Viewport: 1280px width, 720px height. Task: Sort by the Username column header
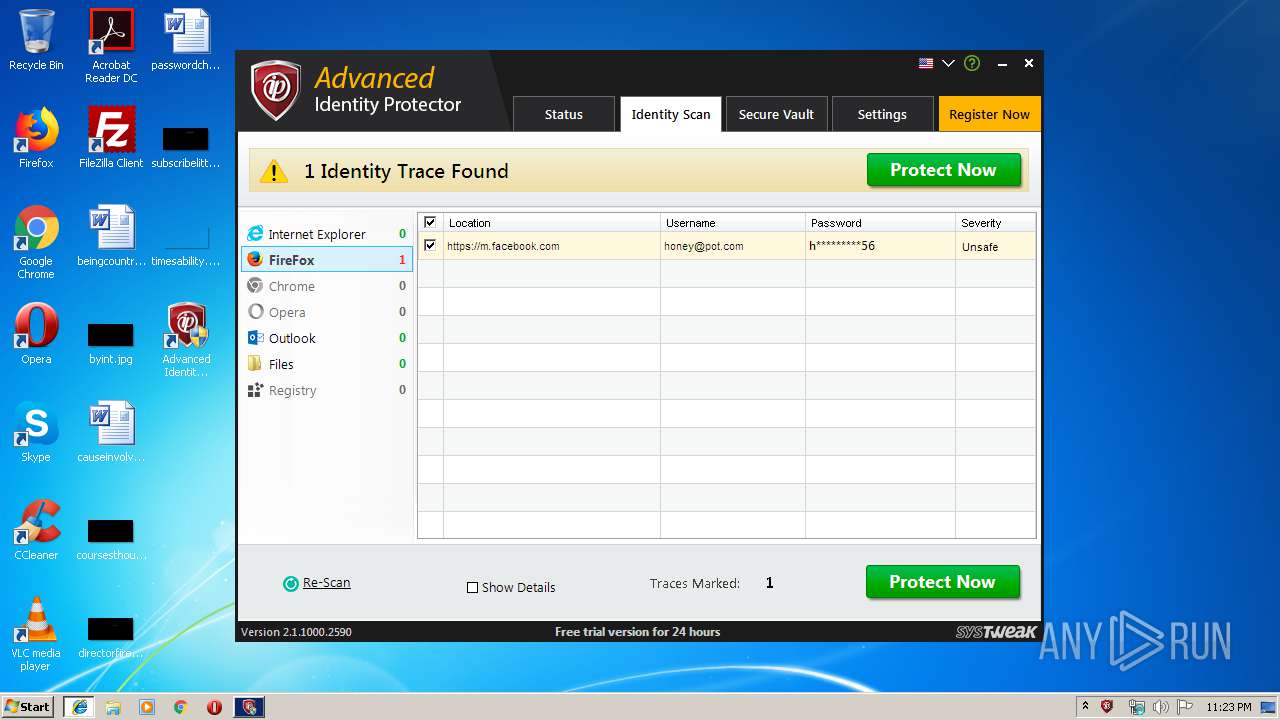click(x=733, y=223)
